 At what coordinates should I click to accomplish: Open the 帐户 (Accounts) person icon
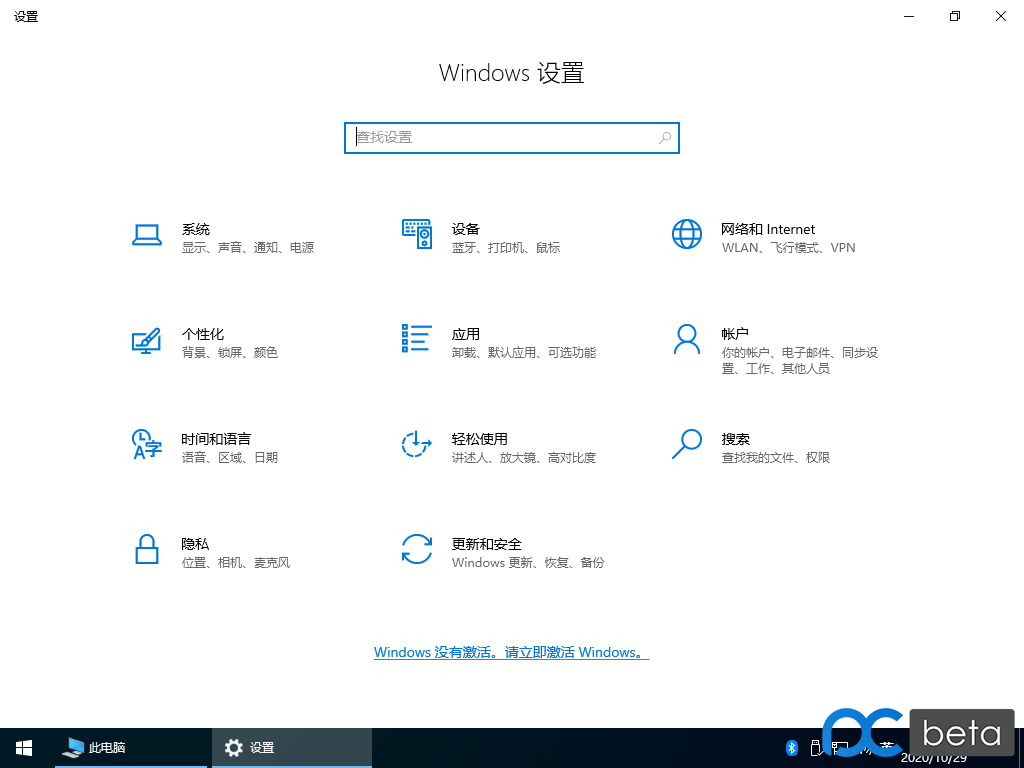click(x=686, y=339)
